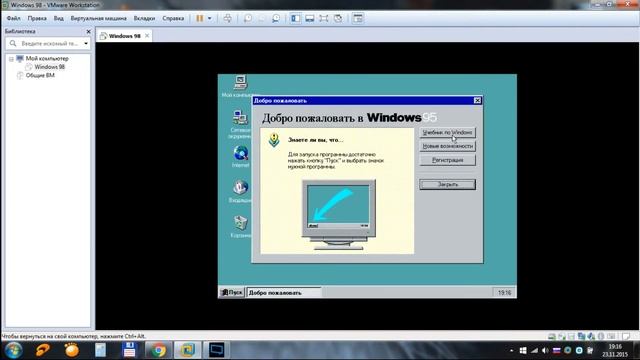This screenshot has height=360, width=640.
Task: Pause the virtual machine from the toolbar
Action: [x=200, y=18]
